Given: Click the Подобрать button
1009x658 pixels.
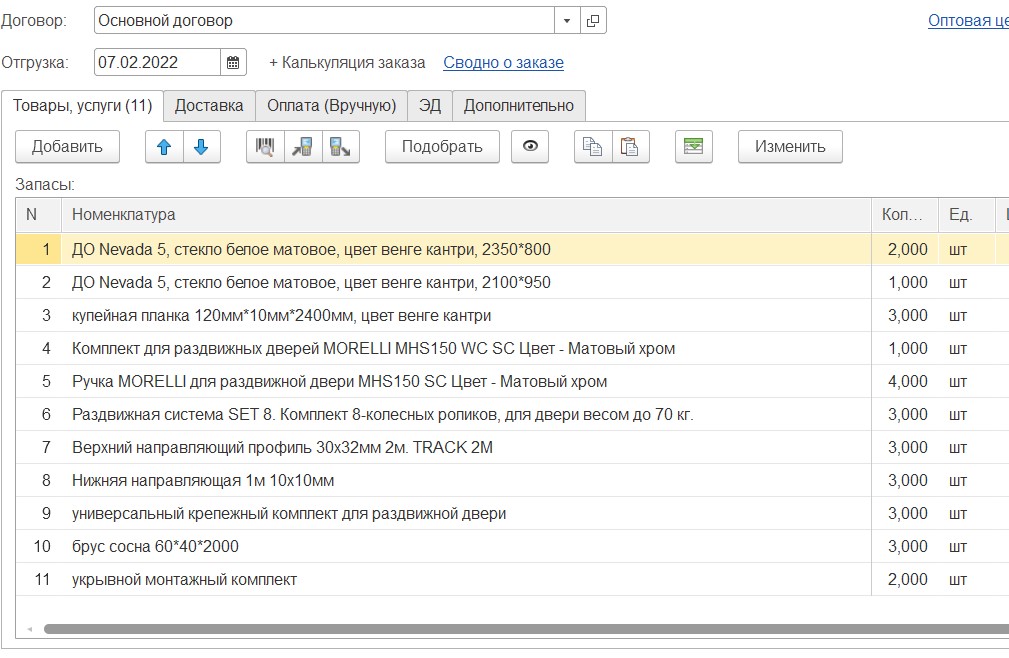Looking at the screenshot, I should pyautogui.click(x=442, y=147).
